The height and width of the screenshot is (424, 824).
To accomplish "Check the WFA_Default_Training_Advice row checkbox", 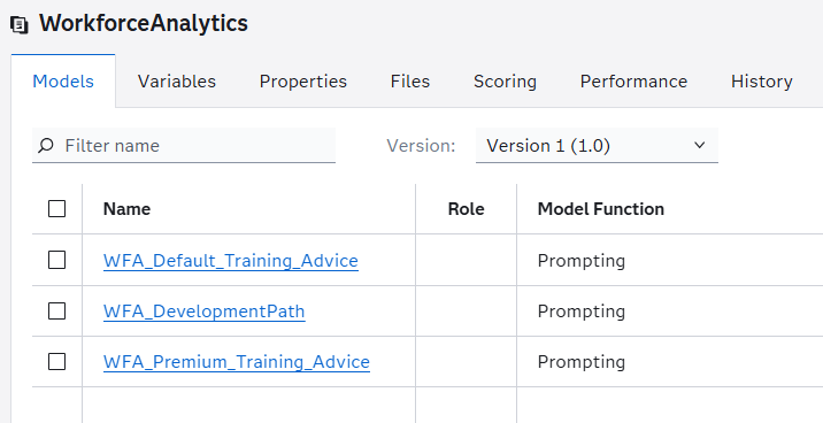I will point(57,260).
